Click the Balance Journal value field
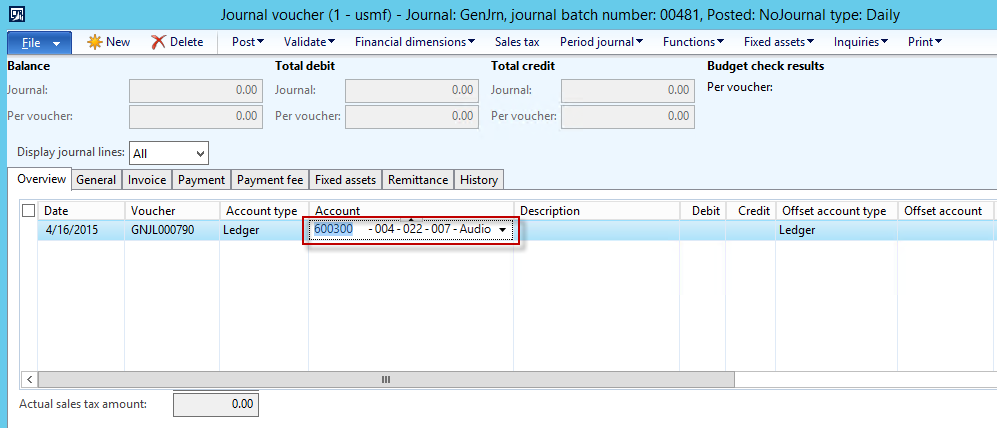The width and height of the screenshot is (997, 428). pos(196,90)
